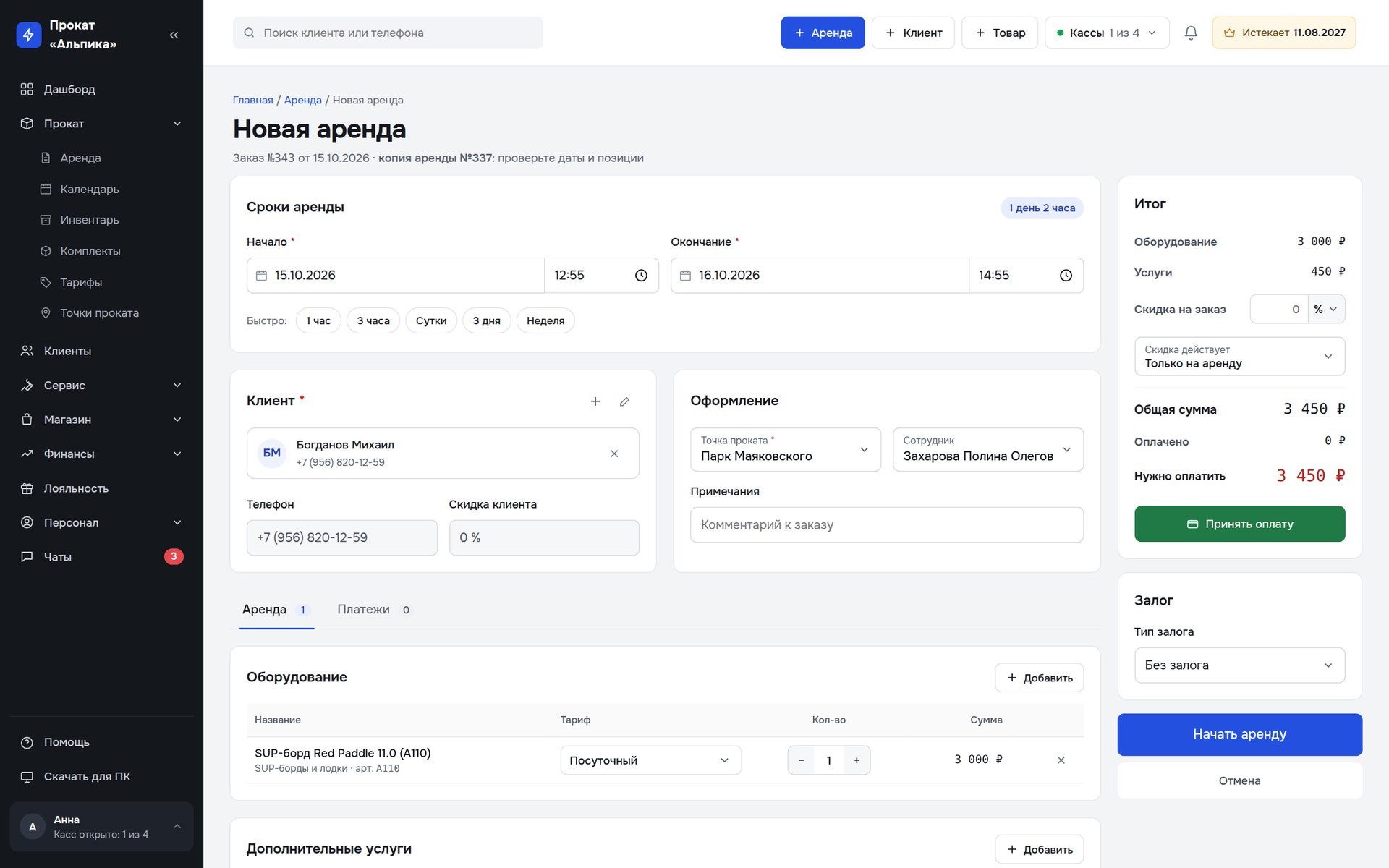Click Принять оплату button

1239,524
